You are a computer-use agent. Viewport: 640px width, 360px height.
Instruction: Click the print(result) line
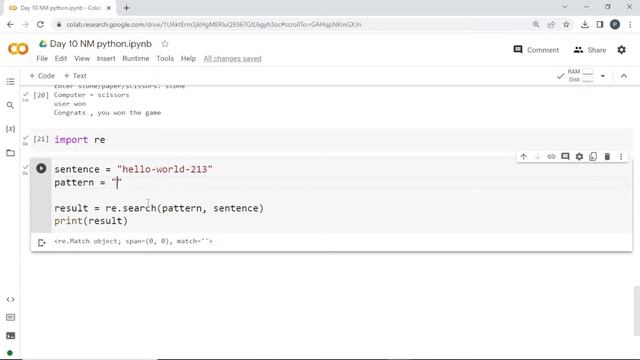[x=91, y=221]
